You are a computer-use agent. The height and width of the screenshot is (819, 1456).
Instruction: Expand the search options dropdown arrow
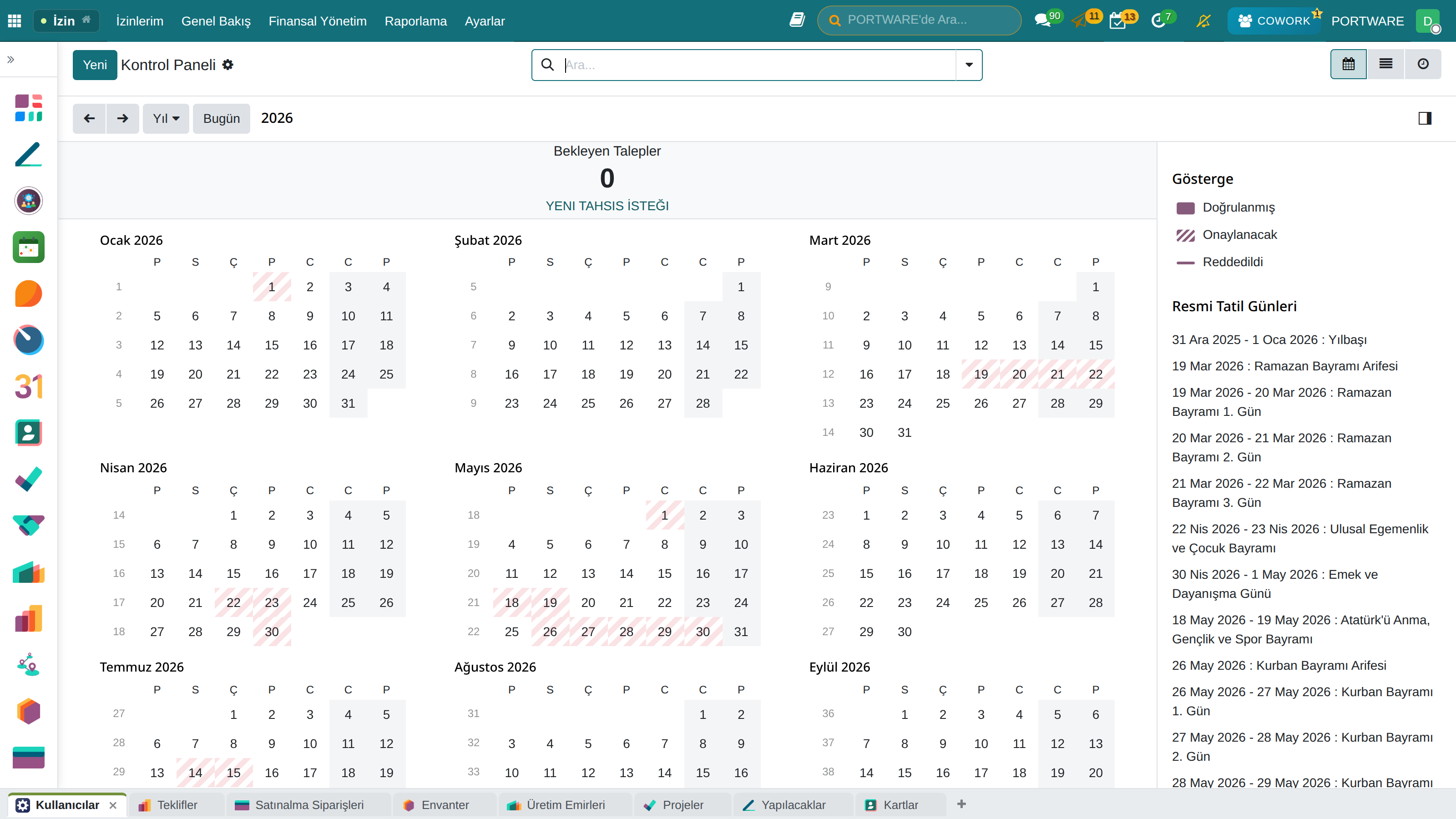969,65
